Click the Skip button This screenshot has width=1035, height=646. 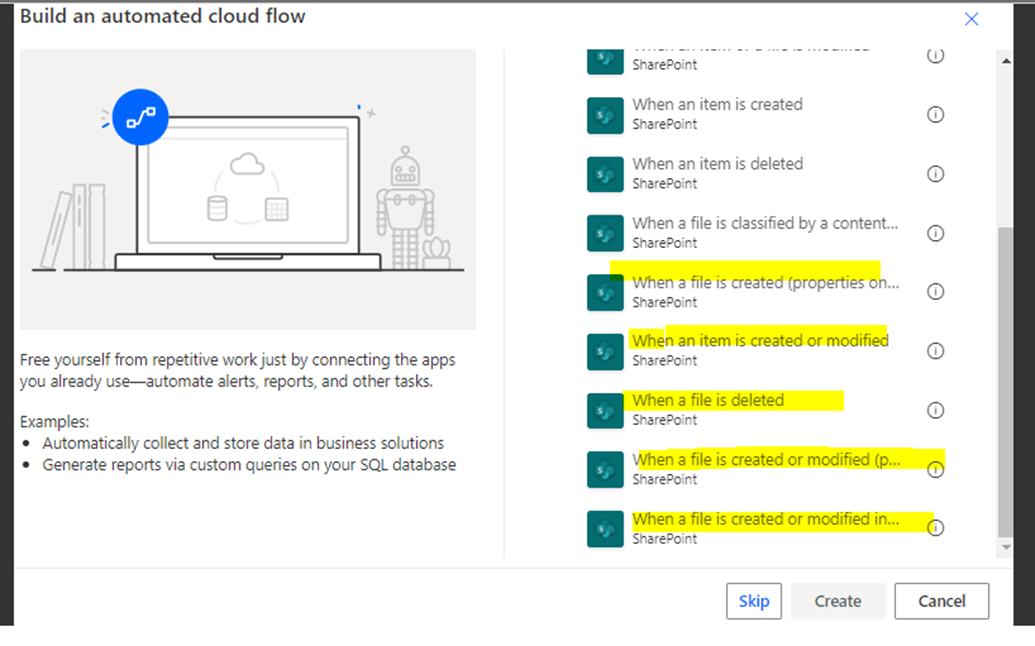754,601
